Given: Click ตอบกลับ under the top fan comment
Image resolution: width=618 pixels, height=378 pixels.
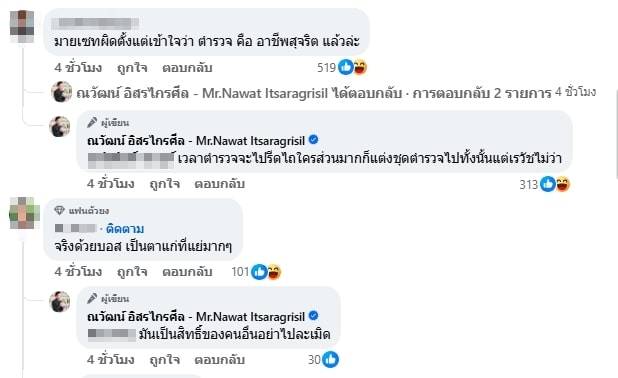Looking at the screenshot, I should click(187, 272).
